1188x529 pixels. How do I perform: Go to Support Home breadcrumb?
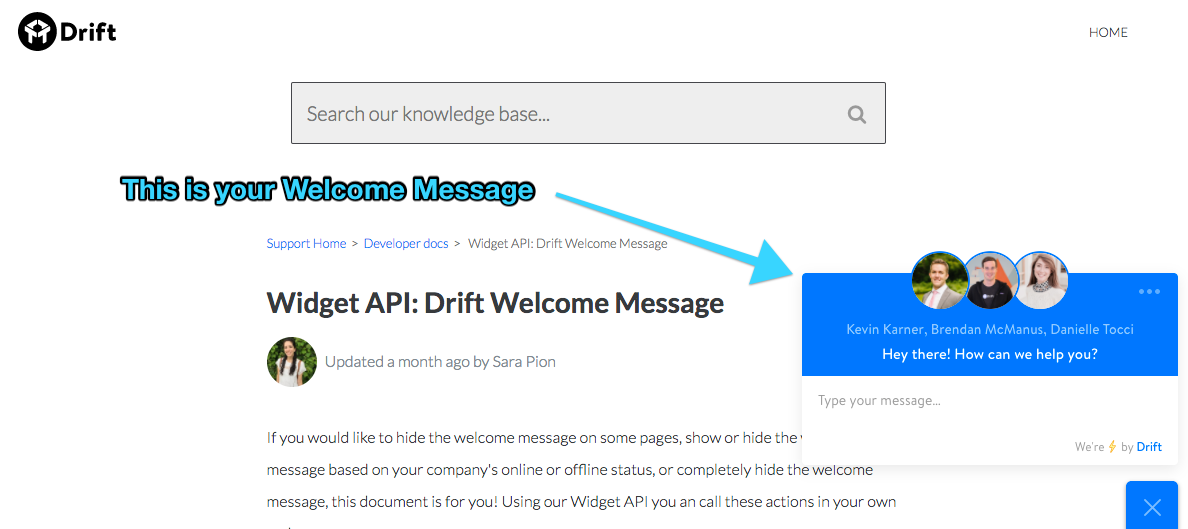[306, 243]
